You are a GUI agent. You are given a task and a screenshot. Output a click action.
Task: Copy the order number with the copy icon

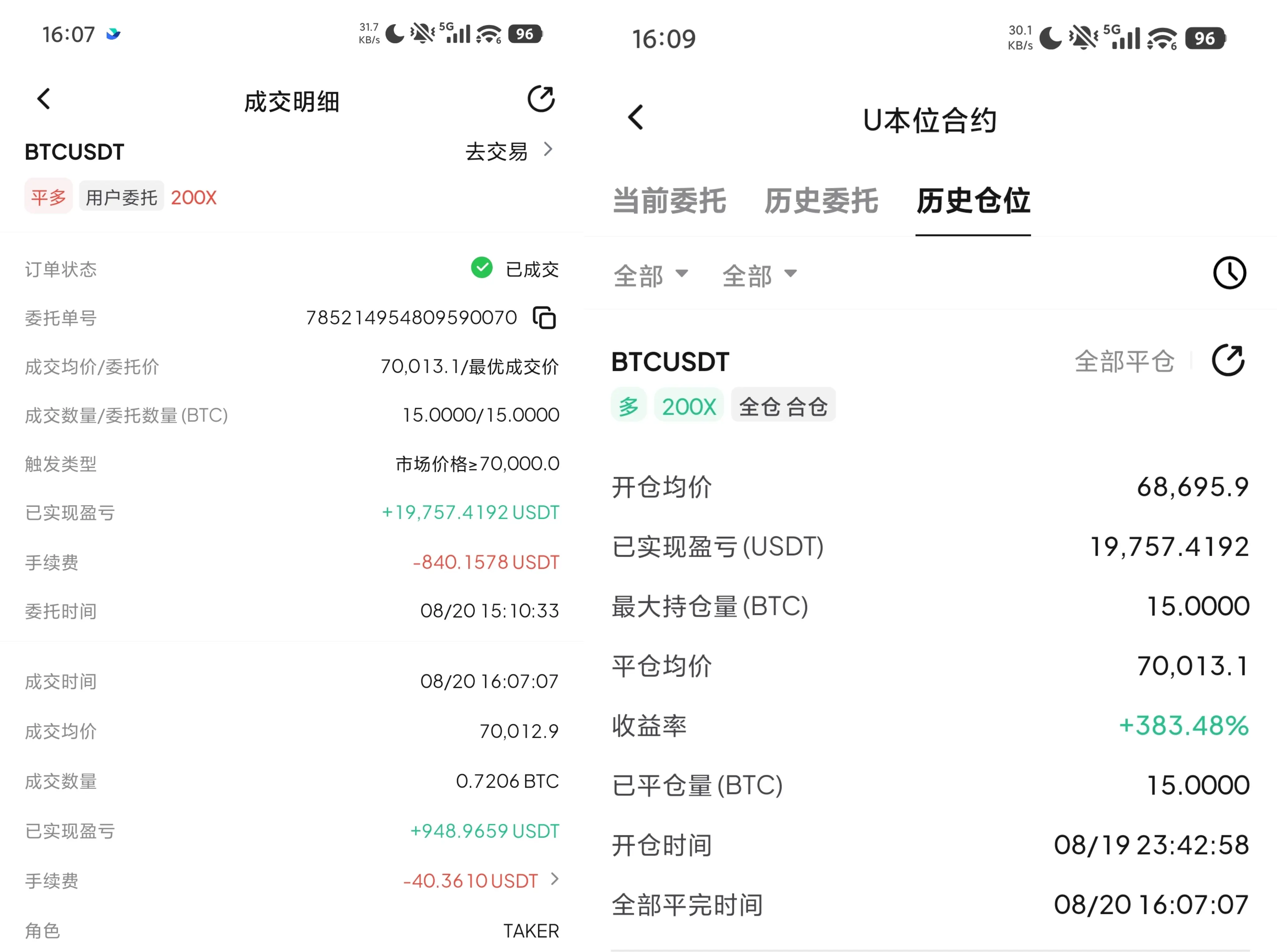[x=544, y=317]
